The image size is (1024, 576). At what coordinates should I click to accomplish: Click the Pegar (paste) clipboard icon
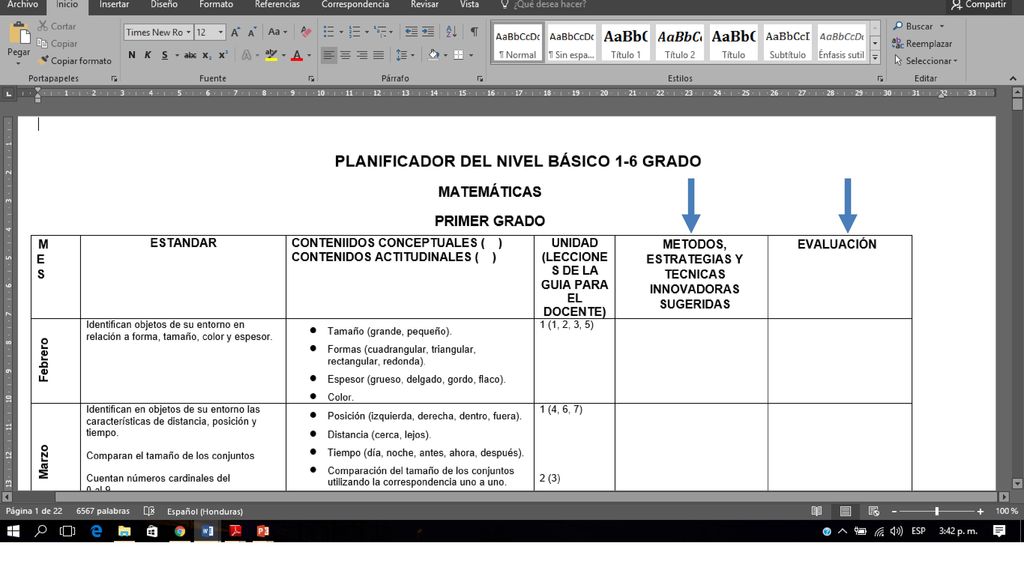pyautogui.click(x=19, y=33)
